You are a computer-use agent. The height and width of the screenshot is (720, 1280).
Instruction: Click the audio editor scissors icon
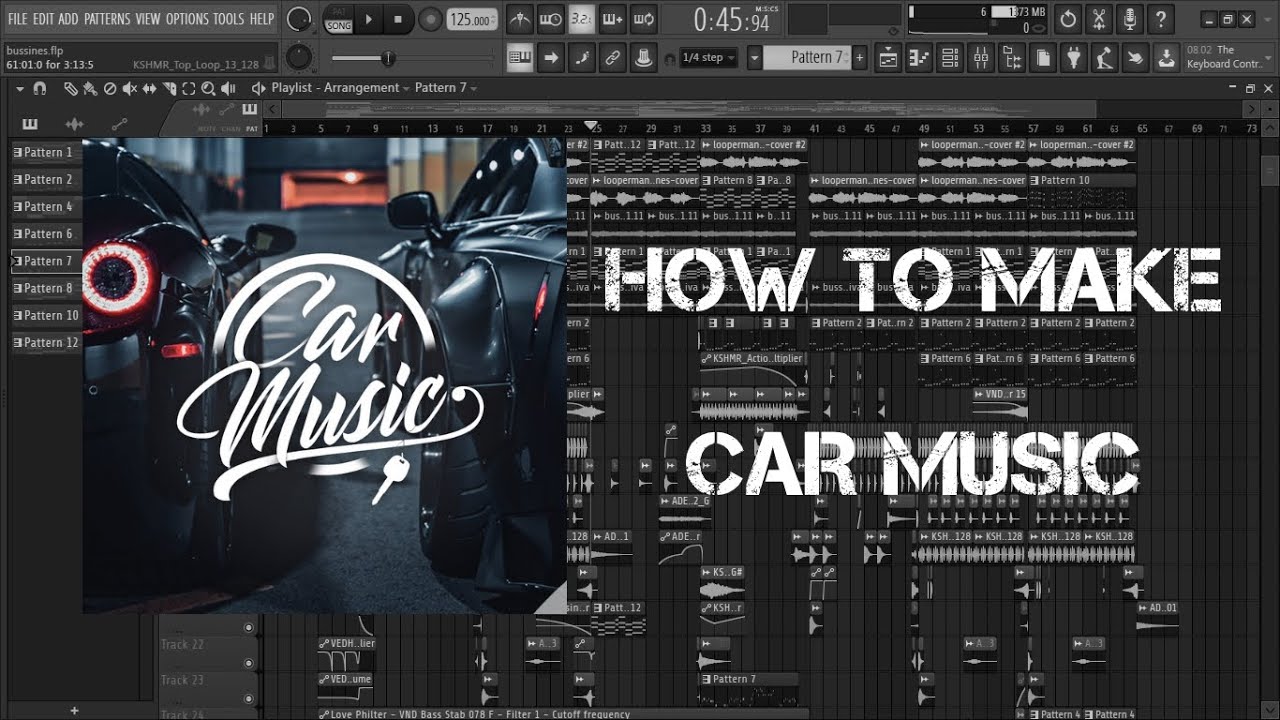[1099, 19]
